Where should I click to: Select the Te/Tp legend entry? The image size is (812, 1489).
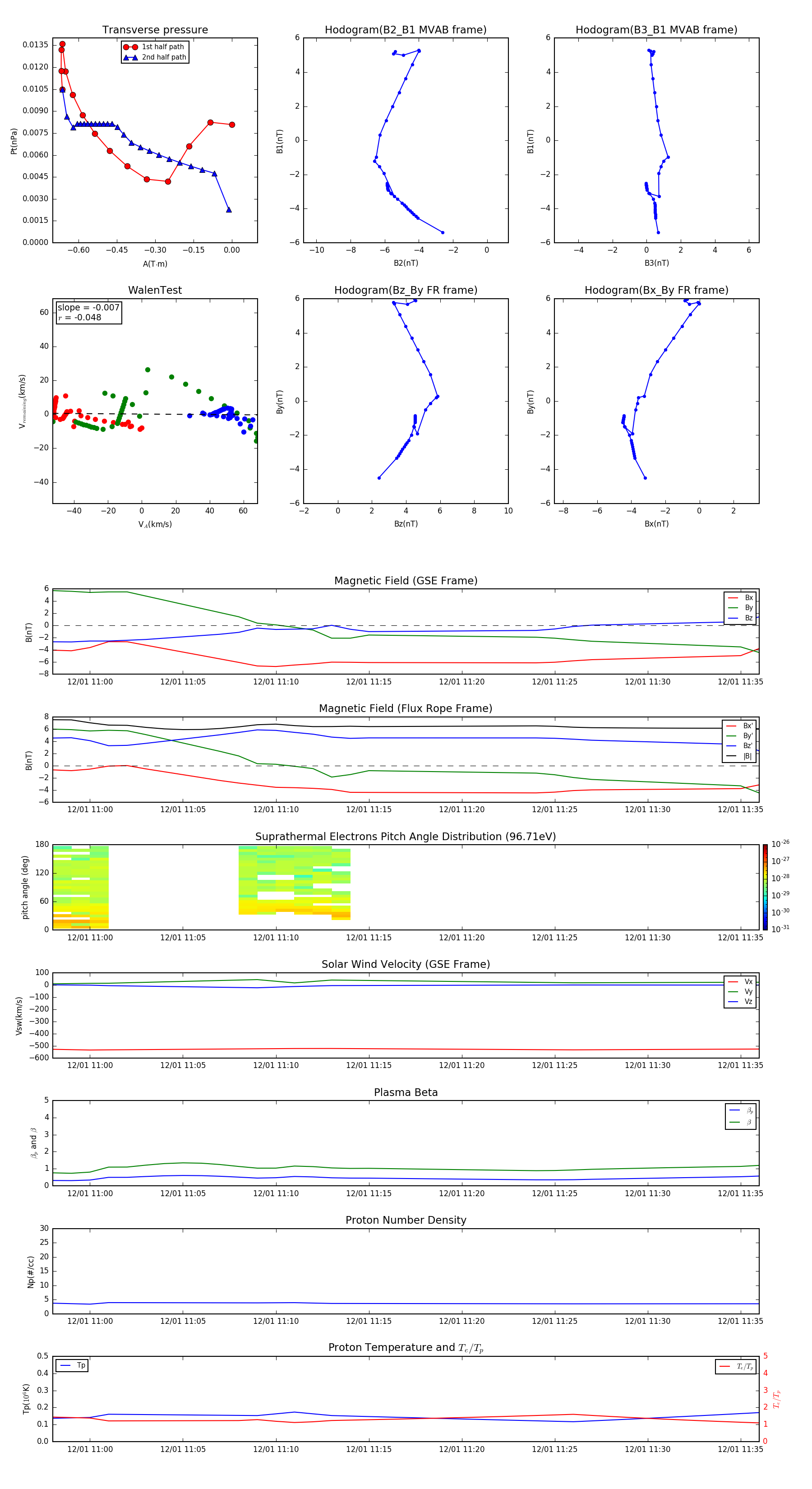pyautogui.click(x=737, y=1366)
